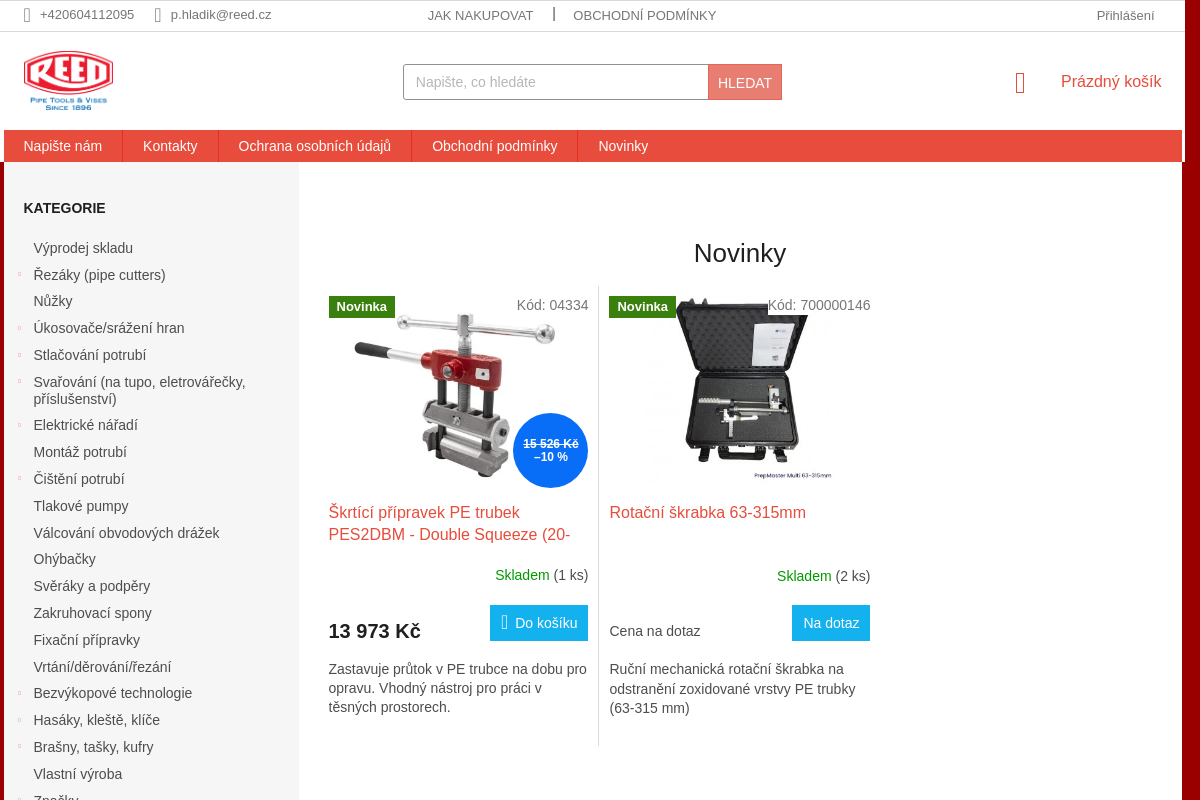Click the Na dotaz button
This screenshot has height=800, width=1200.
click(831, 623)
